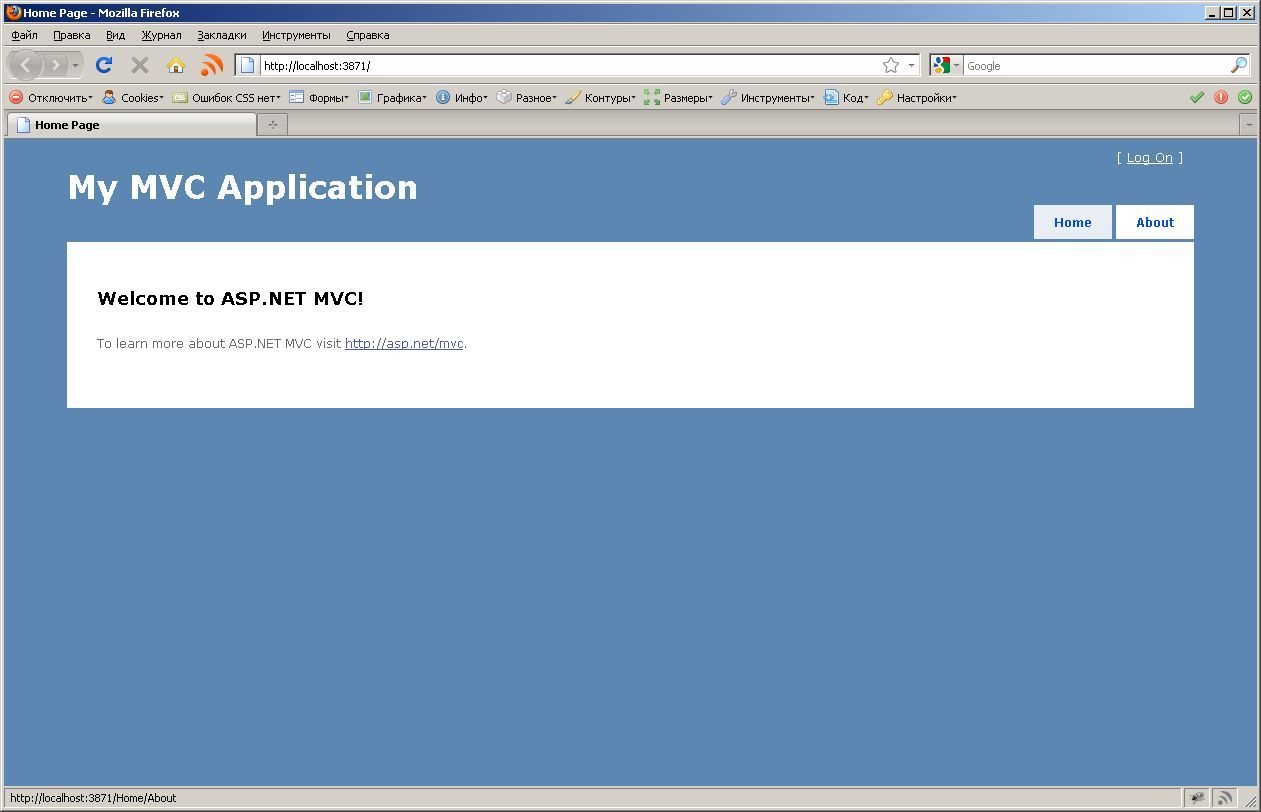Click the address bar with localhost:3871 URL

[569, 66]
